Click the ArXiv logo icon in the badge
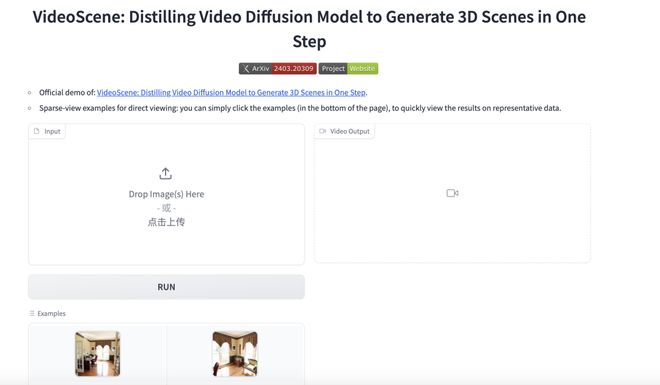 pyautogui.click(x=246, y=69)
